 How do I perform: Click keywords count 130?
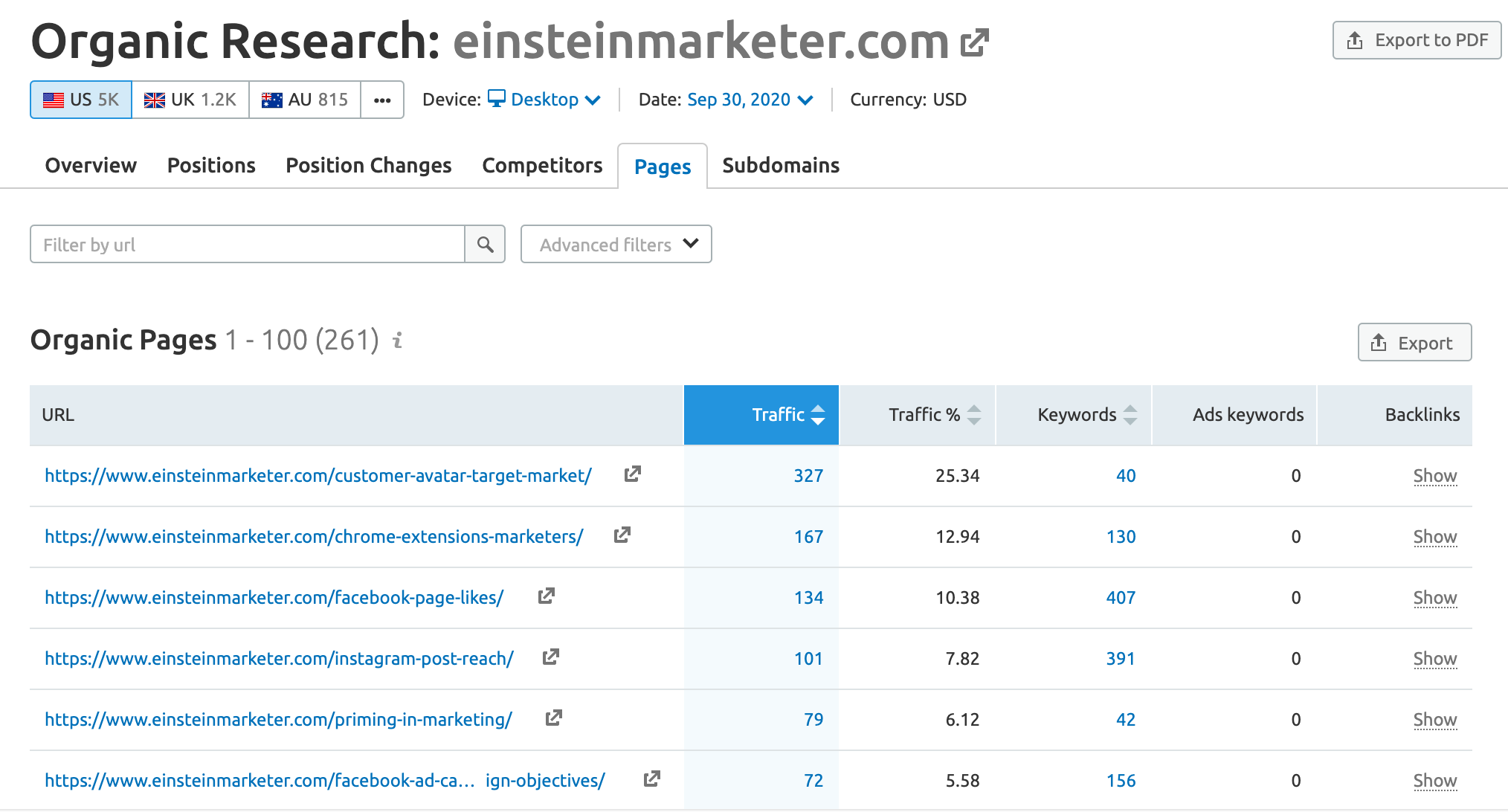[x=1121, y=536]
